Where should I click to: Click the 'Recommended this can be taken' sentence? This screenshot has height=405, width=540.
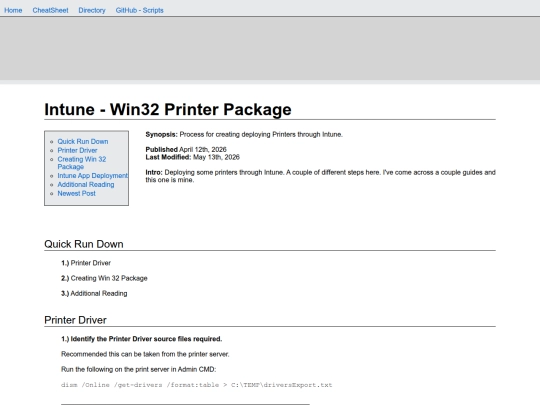click(145, 354)
